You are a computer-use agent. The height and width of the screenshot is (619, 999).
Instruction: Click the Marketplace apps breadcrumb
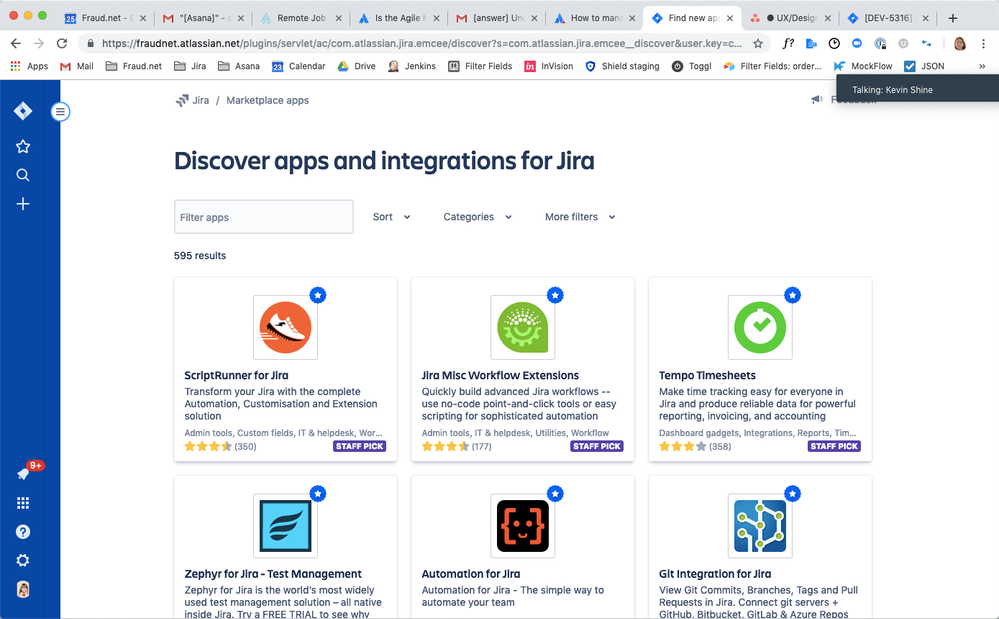268,100
